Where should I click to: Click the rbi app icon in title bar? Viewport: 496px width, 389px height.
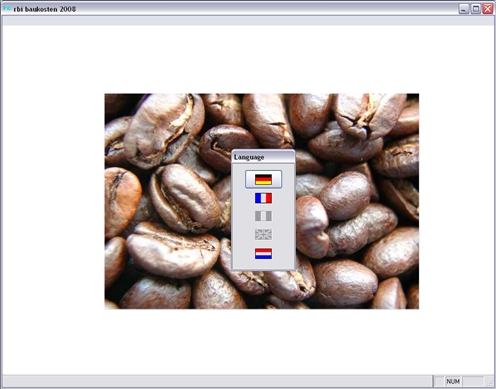[x=7, y=9]
